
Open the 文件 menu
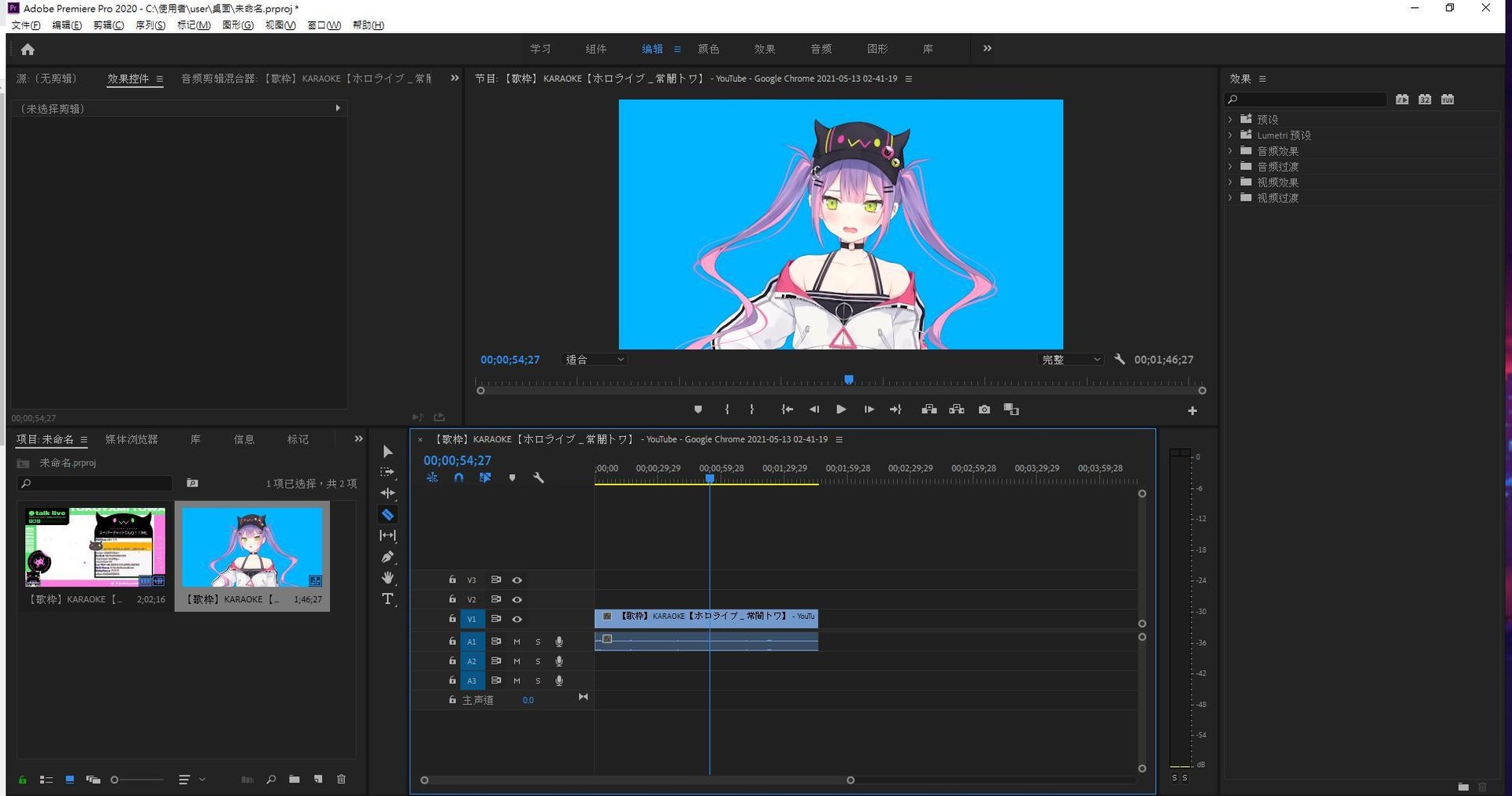[26, 25]
